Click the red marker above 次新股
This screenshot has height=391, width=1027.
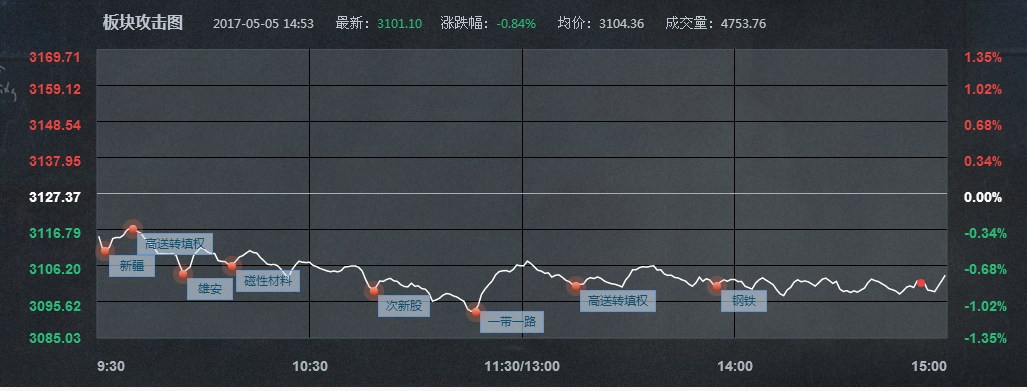[373, 290]
